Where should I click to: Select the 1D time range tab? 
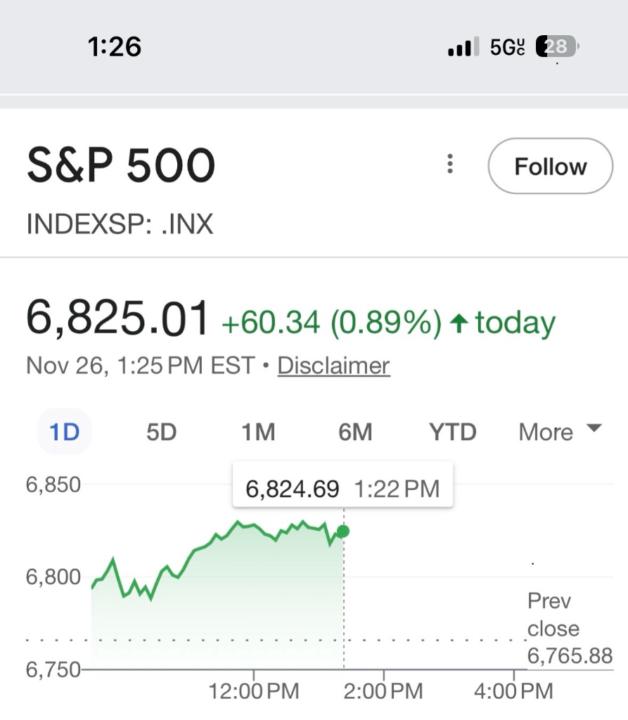point(64,433)
